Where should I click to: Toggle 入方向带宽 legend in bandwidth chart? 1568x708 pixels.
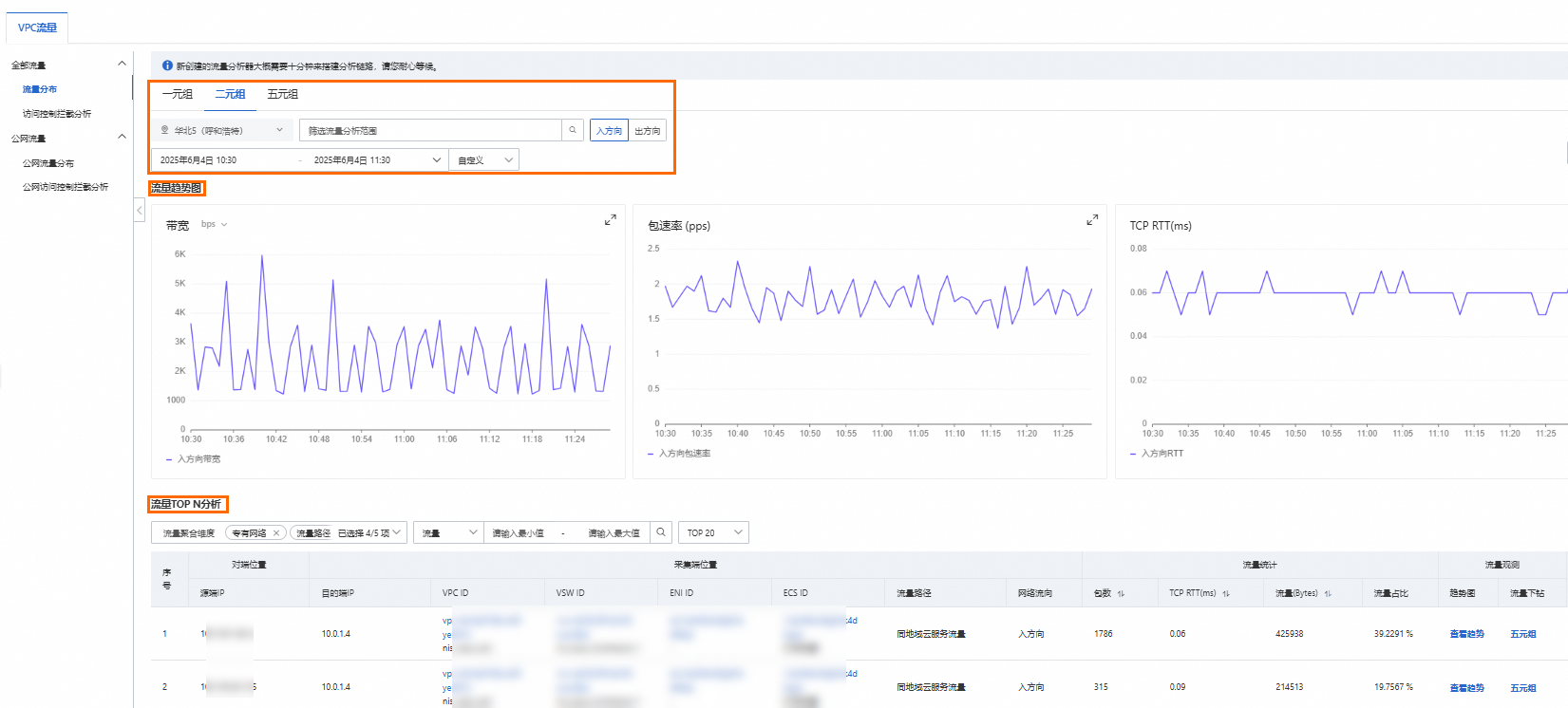pos(194,459)
